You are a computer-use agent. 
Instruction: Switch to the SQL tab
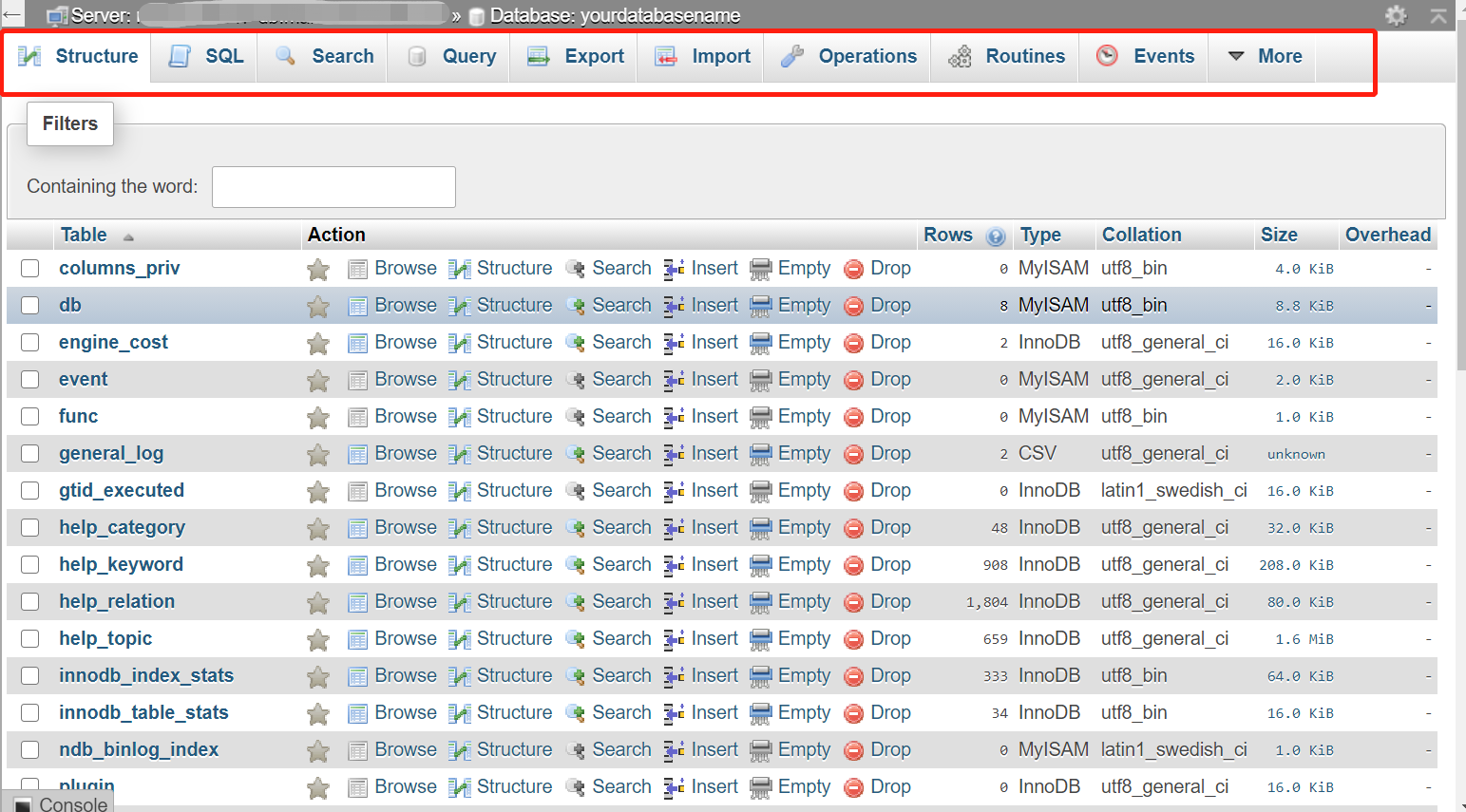(224, 56)
